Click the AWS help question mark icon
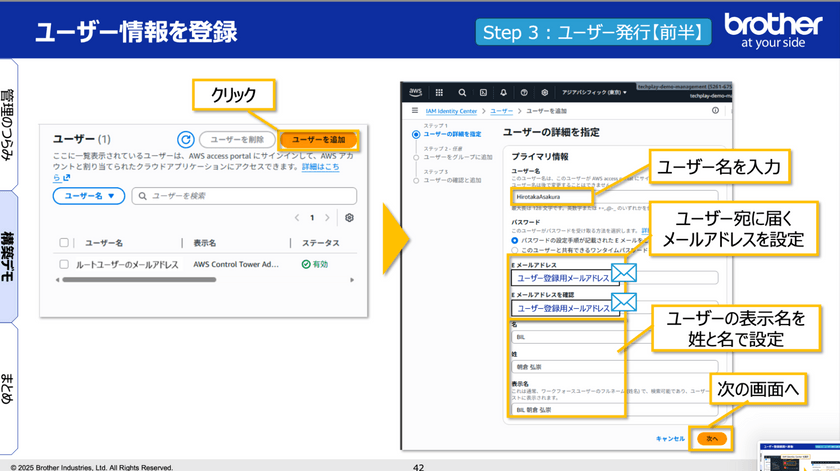Image resolution: width=840 pixels, height=471 pixels. point(524,92)
